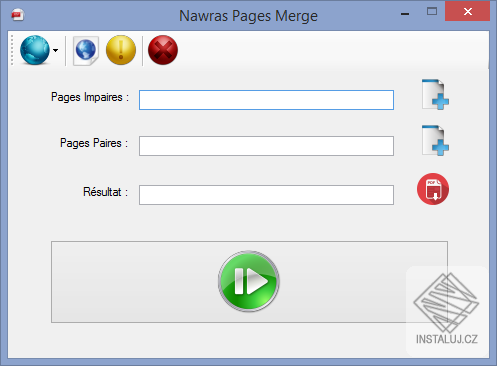Click the app icon in title bar

point(17,15)
